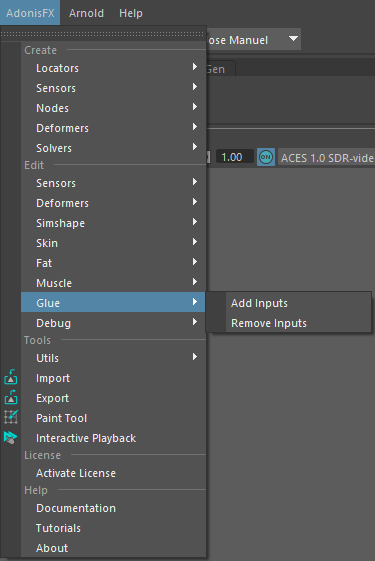Screen dimensions: 375x561
Task: Expand Deformers submenu under Create
Action: tap(113, 128)
